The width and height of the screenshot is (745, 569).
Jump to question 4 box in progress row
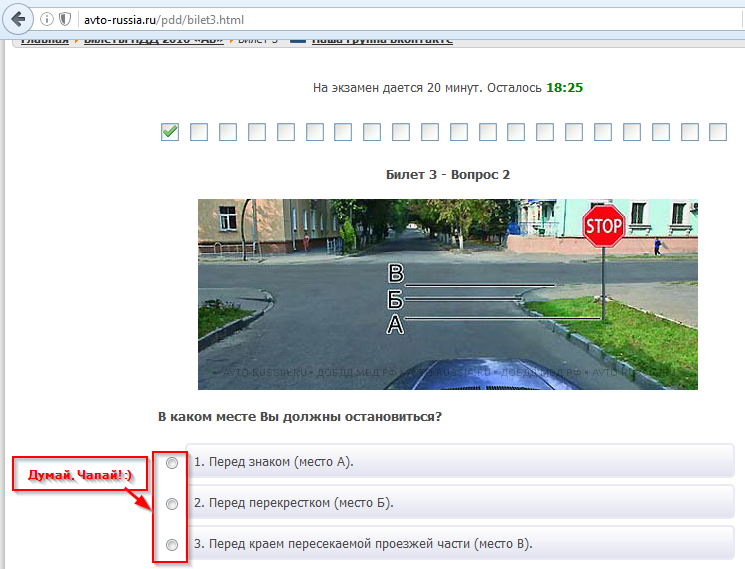pos(257,132)
